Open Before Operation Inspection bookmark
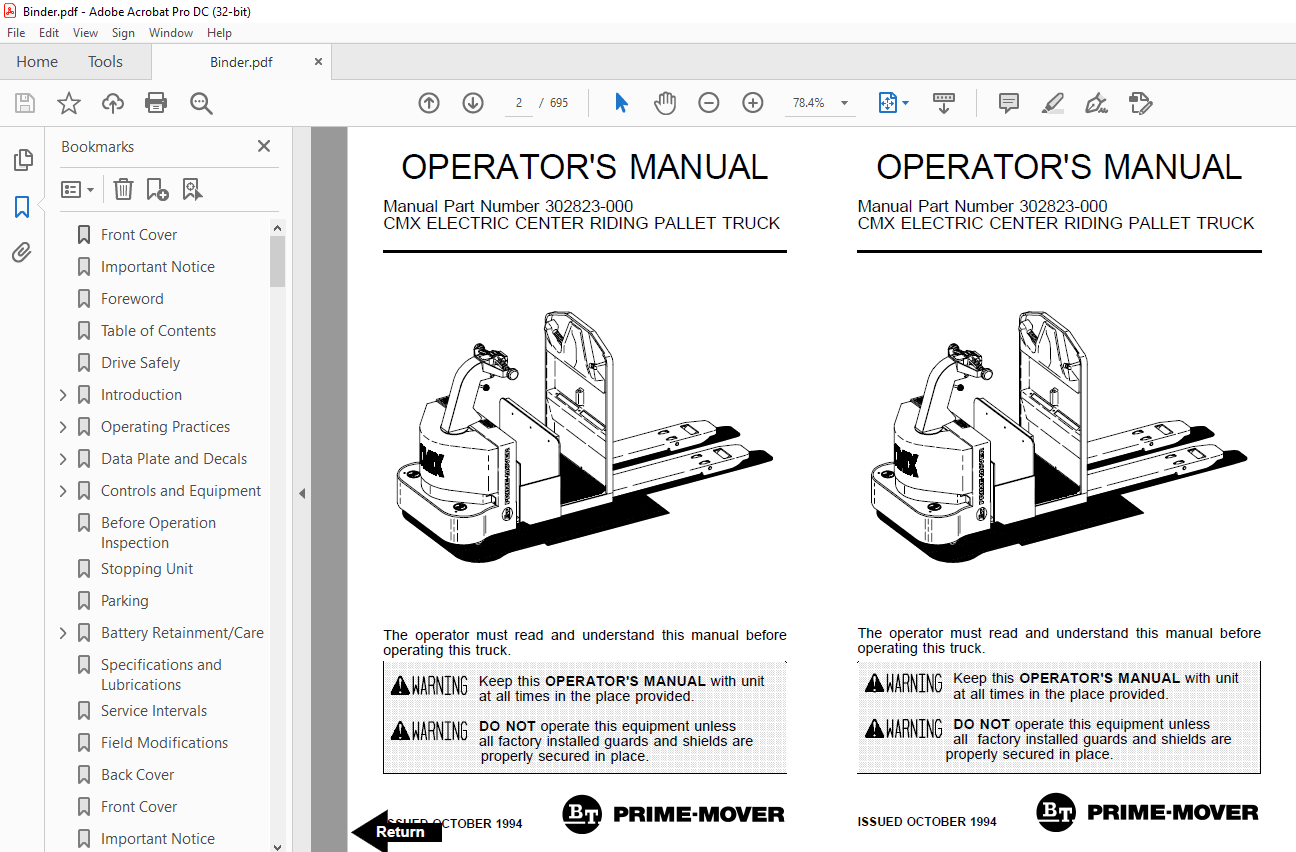Image resolution: width=1296 pixels, height=852 pixels. tap(158, 533)
